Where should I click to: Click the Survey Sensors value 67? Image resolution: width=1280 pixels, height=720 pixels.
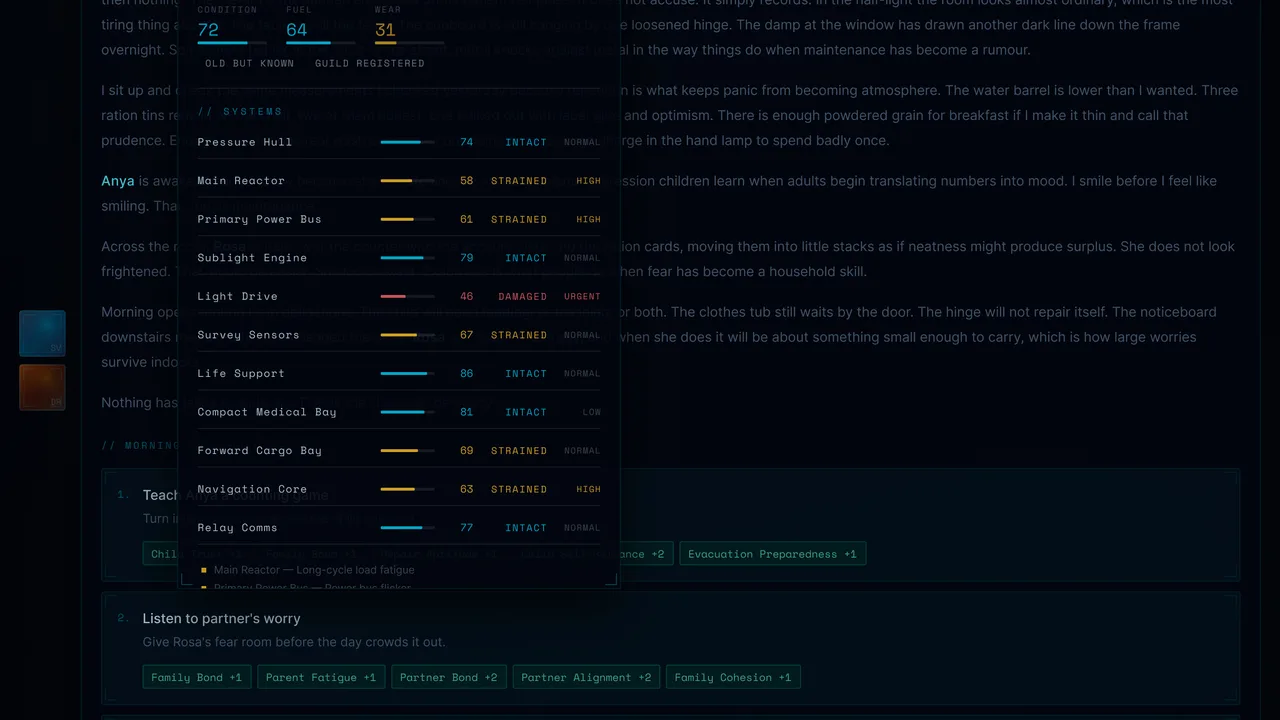467,335
